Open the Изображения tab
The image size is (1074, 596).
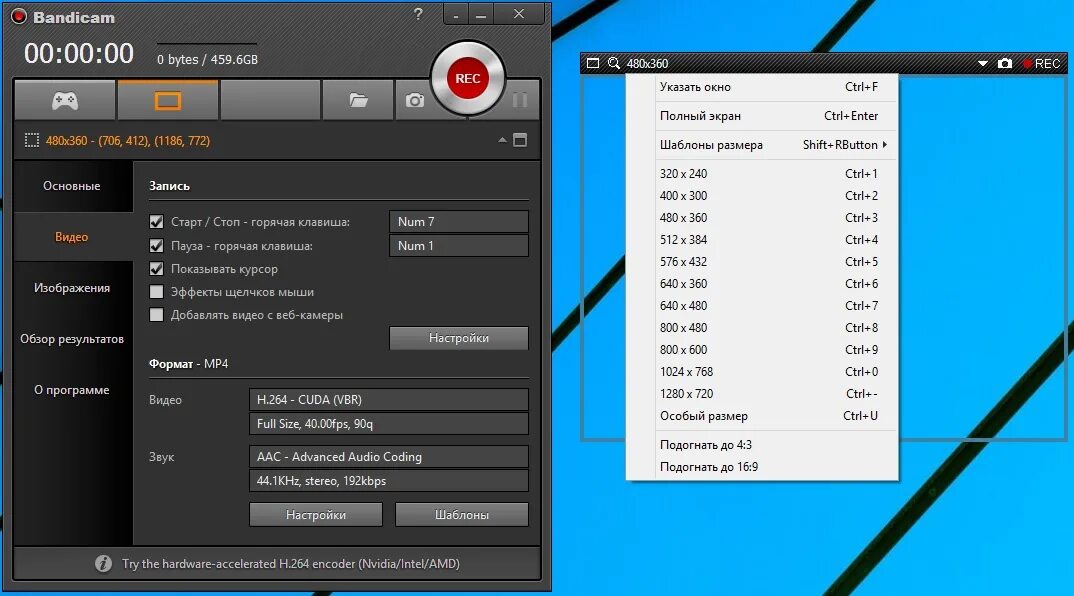[72, 288]
